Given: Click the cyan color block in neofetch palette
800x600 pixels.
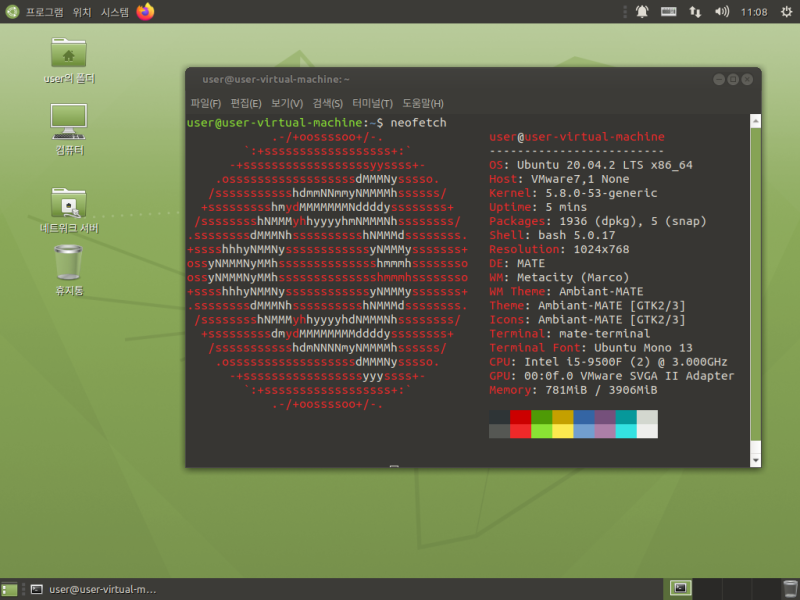Looking at the screenshot, I should coord(626,424).
